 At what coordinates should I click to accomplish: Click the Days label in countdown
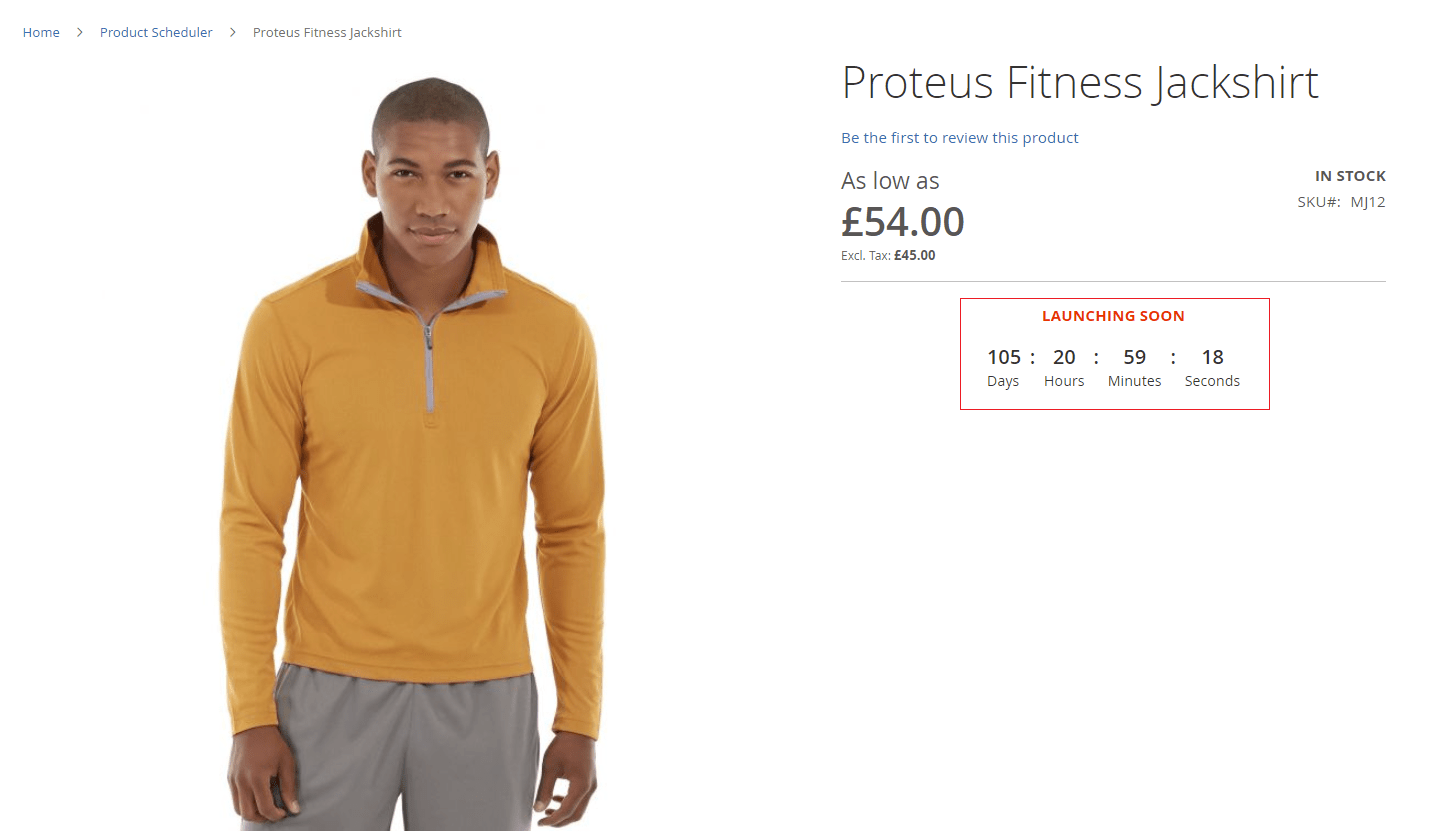tap(1003, 381)
